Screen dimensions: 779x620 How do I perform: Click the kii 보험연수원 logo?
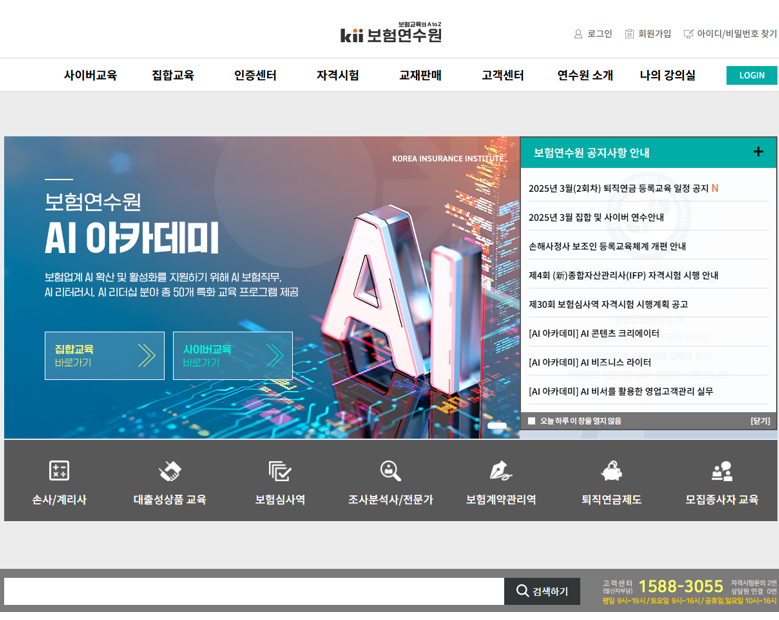pyautogui.click(x=391, y=34)
